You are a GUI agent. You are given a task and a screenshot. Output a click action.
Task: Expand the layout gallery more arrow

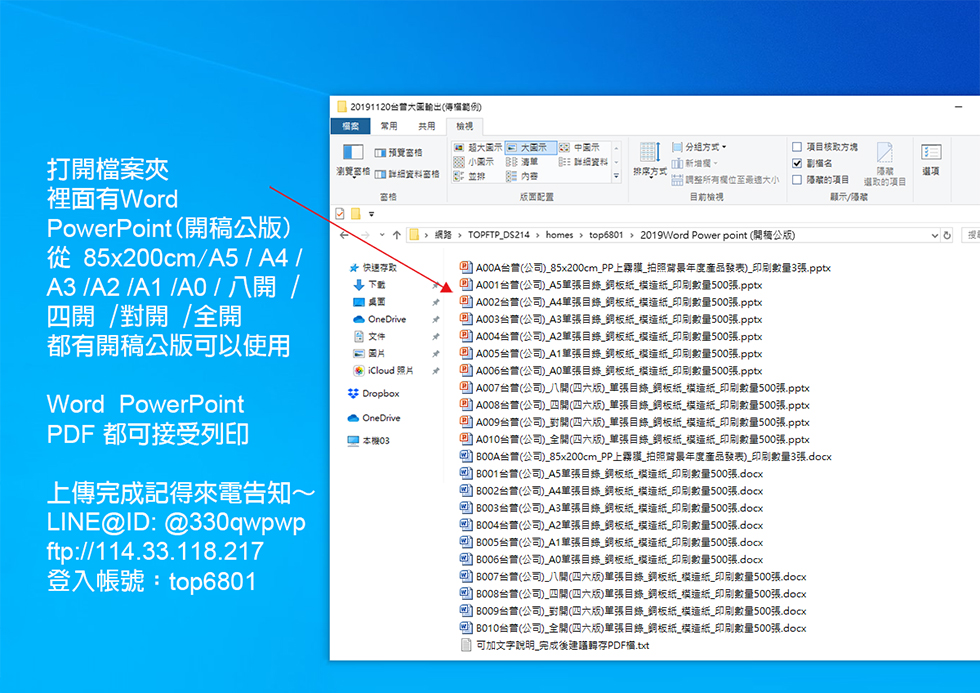point(616,177)
